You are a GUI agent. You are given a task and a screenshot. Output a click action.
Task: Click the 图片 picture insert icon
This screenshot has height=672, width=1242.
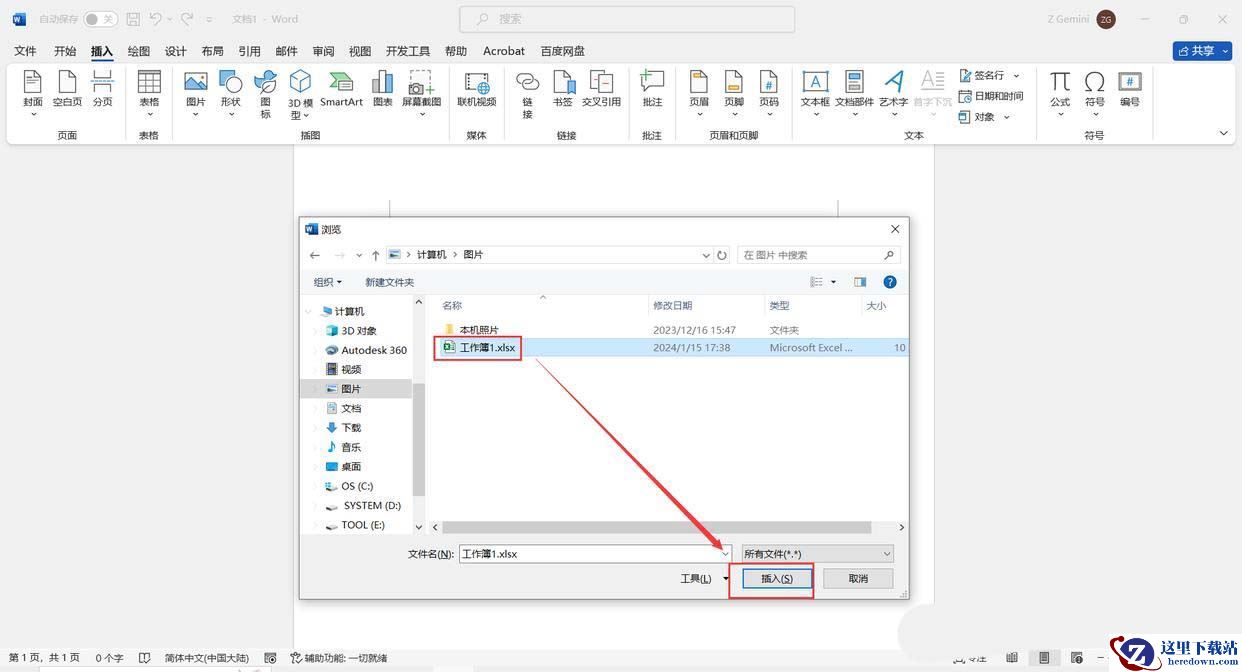[x=196, y=93]
